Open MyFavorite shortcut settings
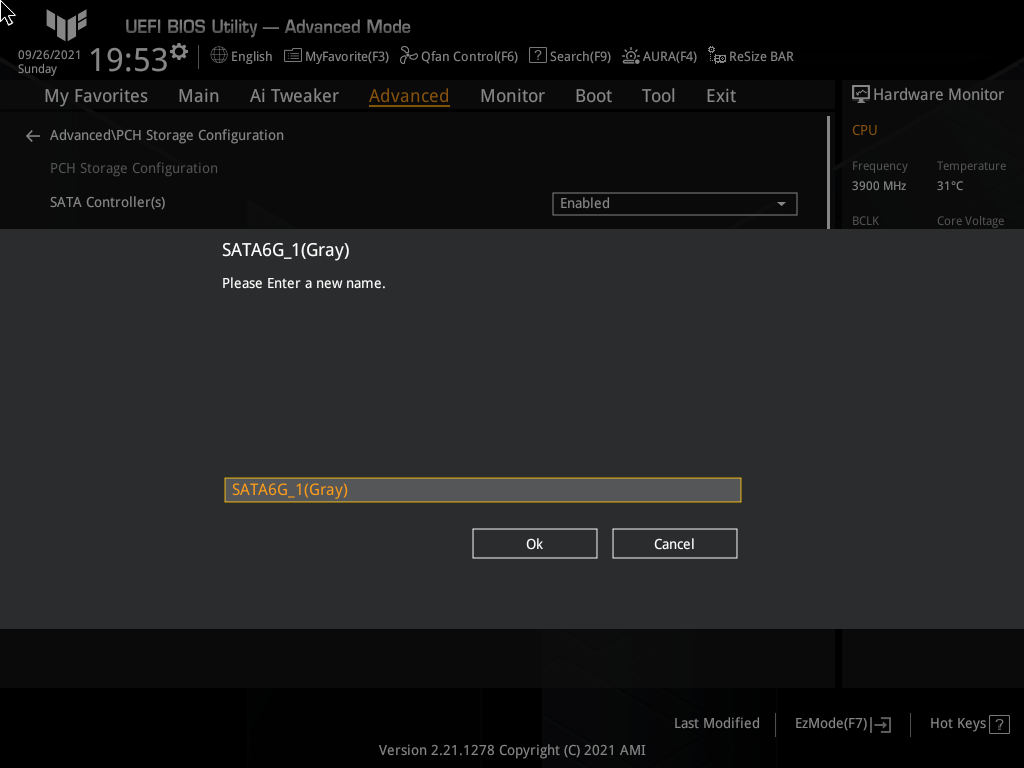This screenshot has height=768, width=1024. click(336, 56)
